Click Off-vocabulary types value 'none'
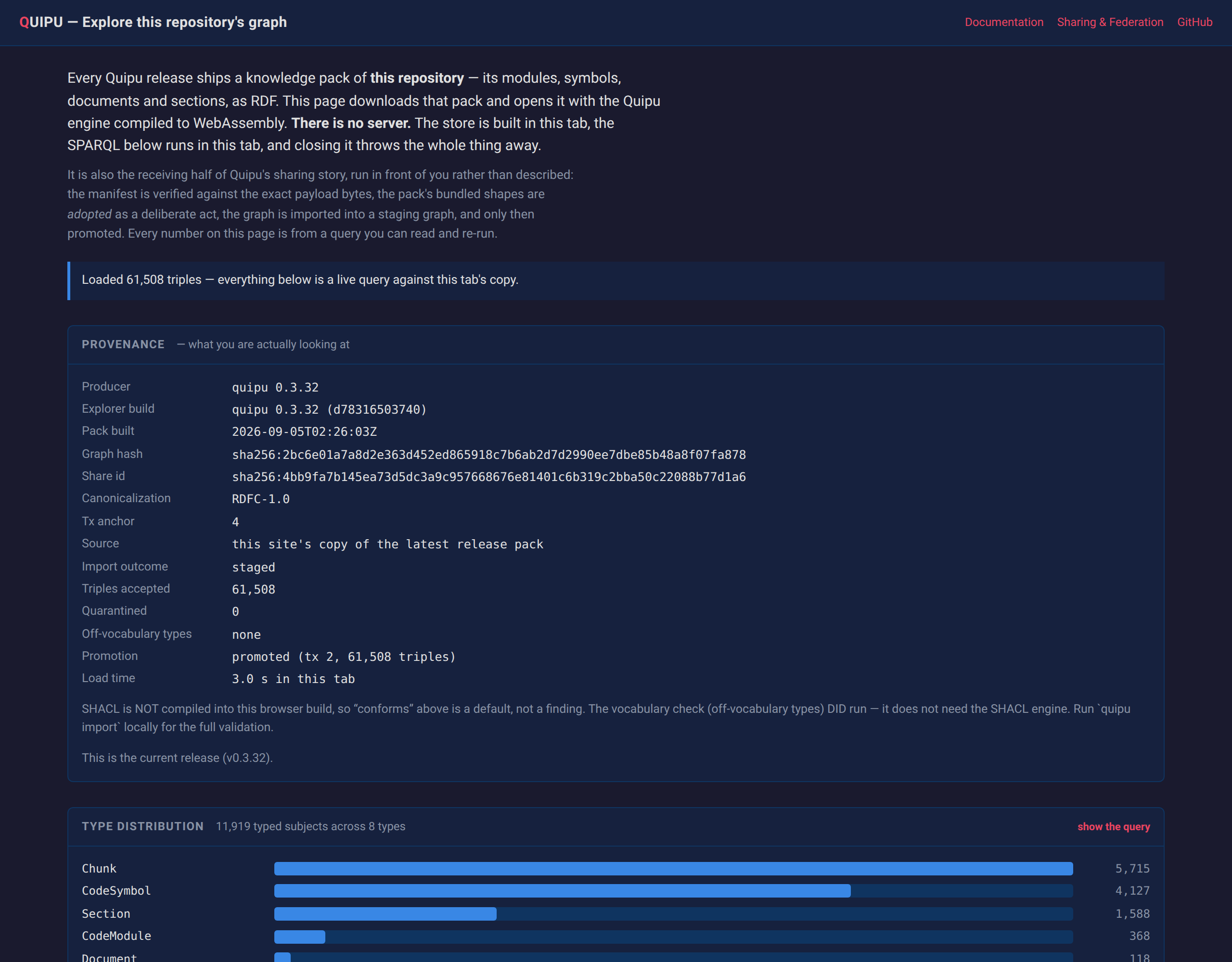This screenshot has height=962, width=1232. point(246,634)
